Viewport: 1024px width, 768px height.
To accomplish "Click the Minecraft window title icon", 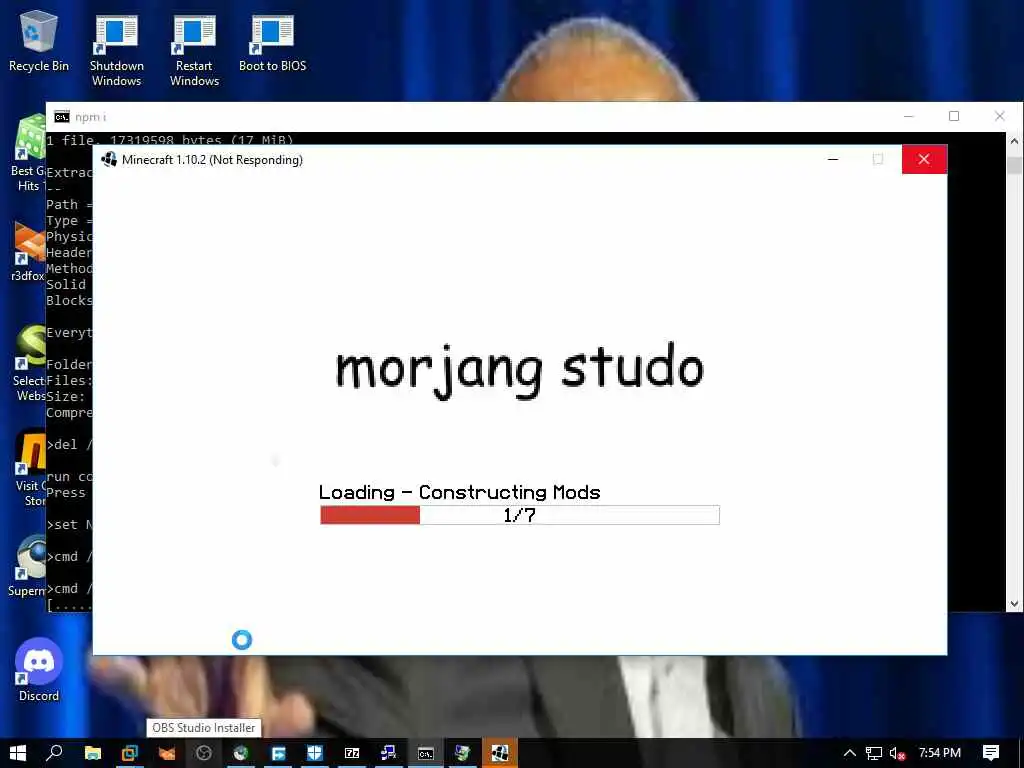I will [109, 159].
